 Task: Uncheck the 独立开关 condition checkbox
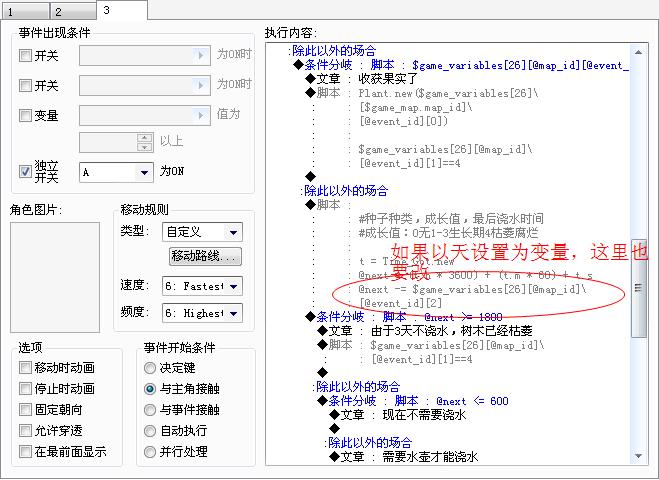pyautogui.click(x=25, y=171)
